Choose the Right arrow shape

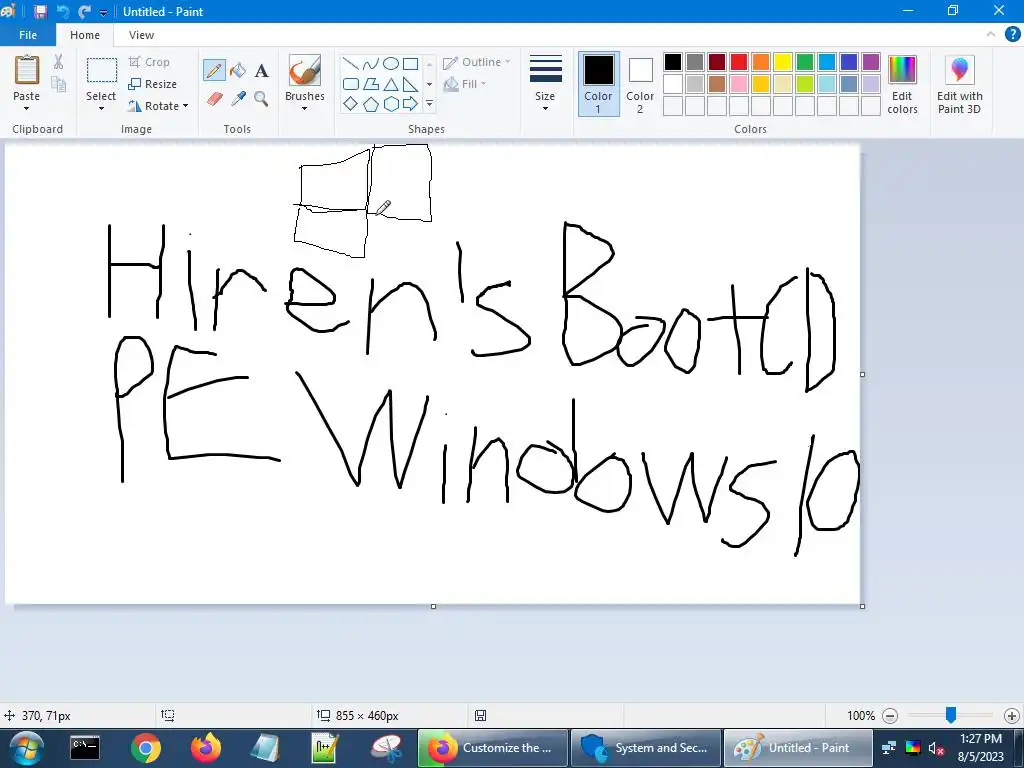410,104
